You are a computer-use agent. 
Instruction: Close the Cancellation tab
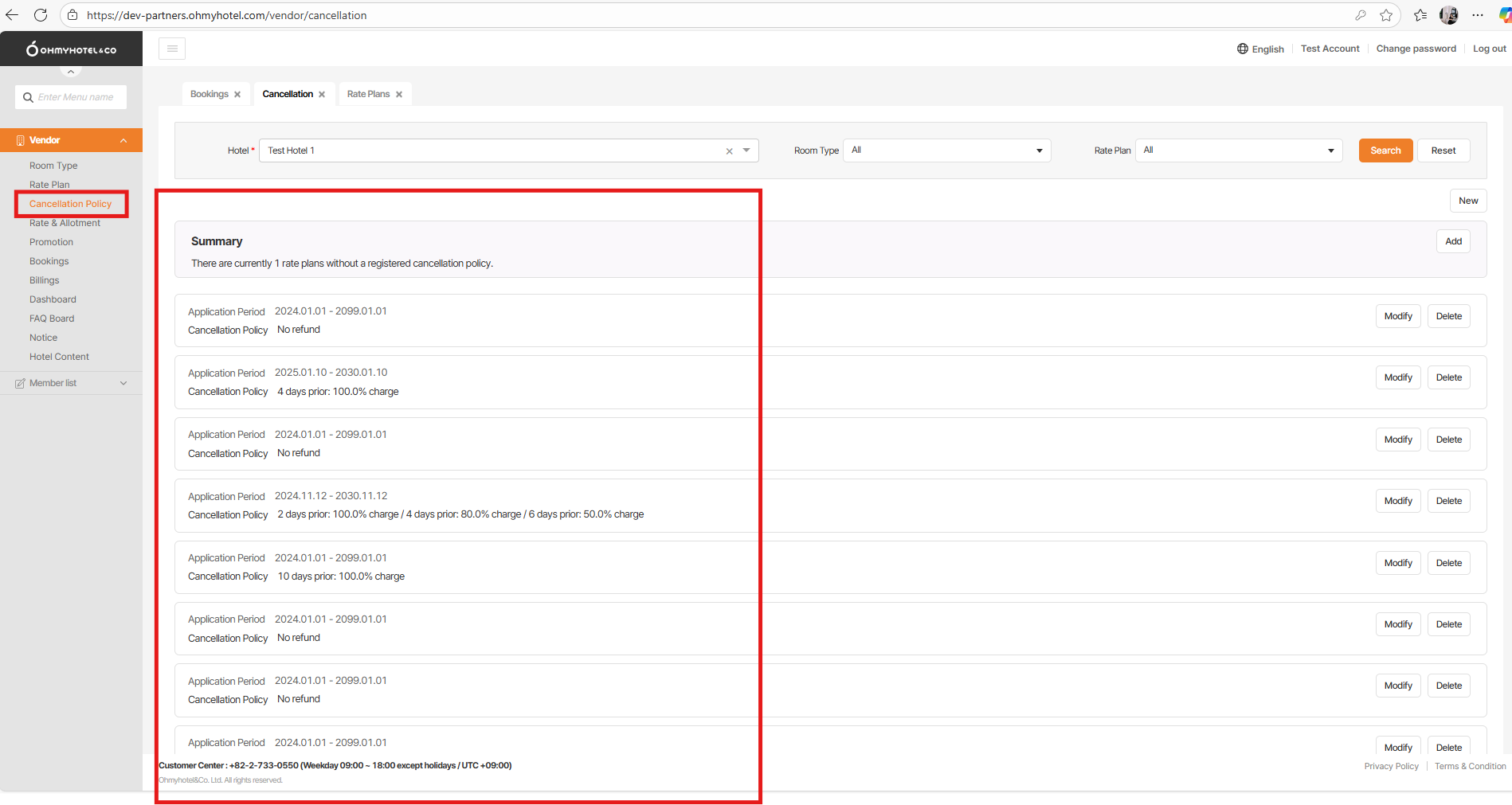[x=322, y=94]
